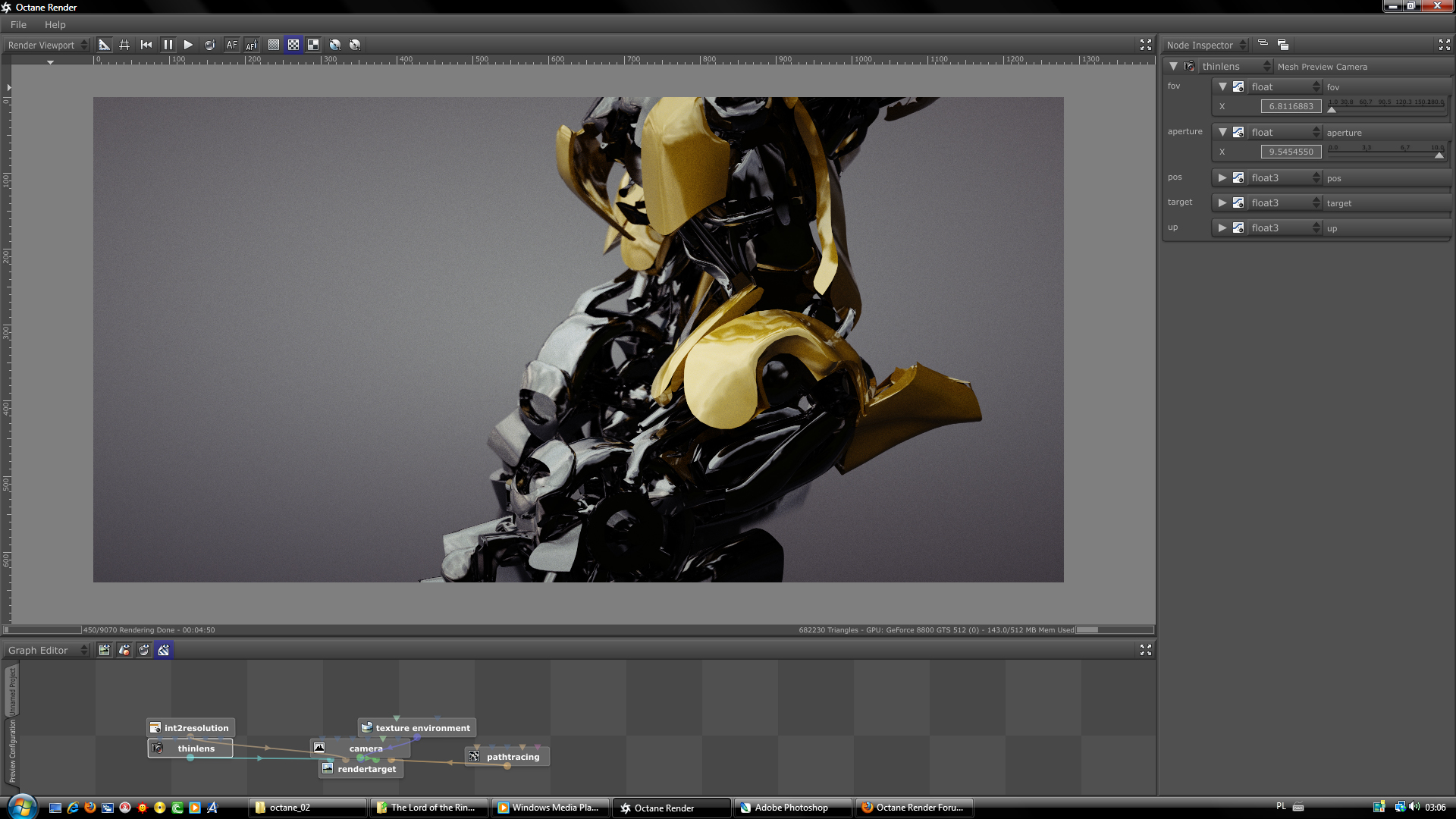The height and width of the screenshot is (819, 1456).
Task: Pause the rendering
Action: [x=168, y=45]
